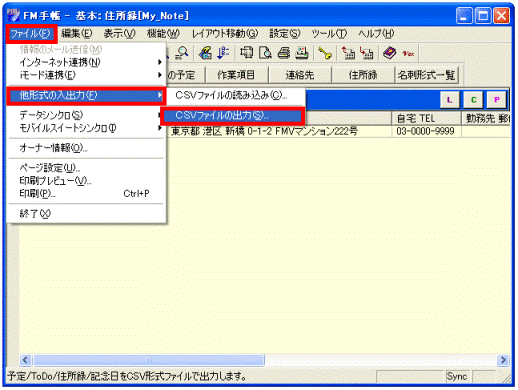Click the sort descending toolbar icon
Image resolution: width=518 pixels, height=390 pixels.
pyautogui.click(x=223, y=53)
